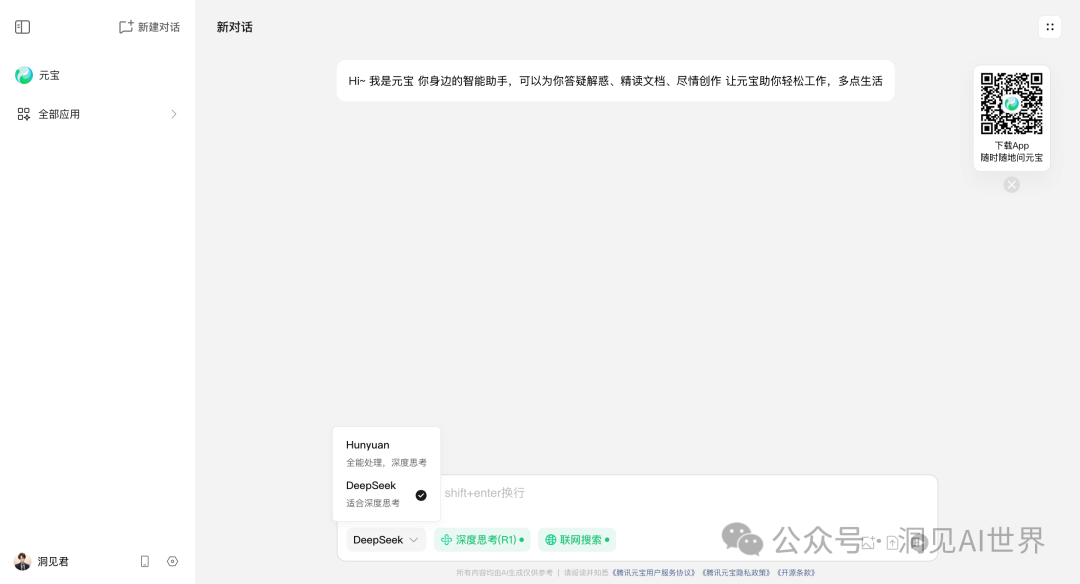Viewport: 1080px width, 584px height.
Task: Click the 全能处理，深度思考 description
Action: pyautogui.click(x=386, y=462)
